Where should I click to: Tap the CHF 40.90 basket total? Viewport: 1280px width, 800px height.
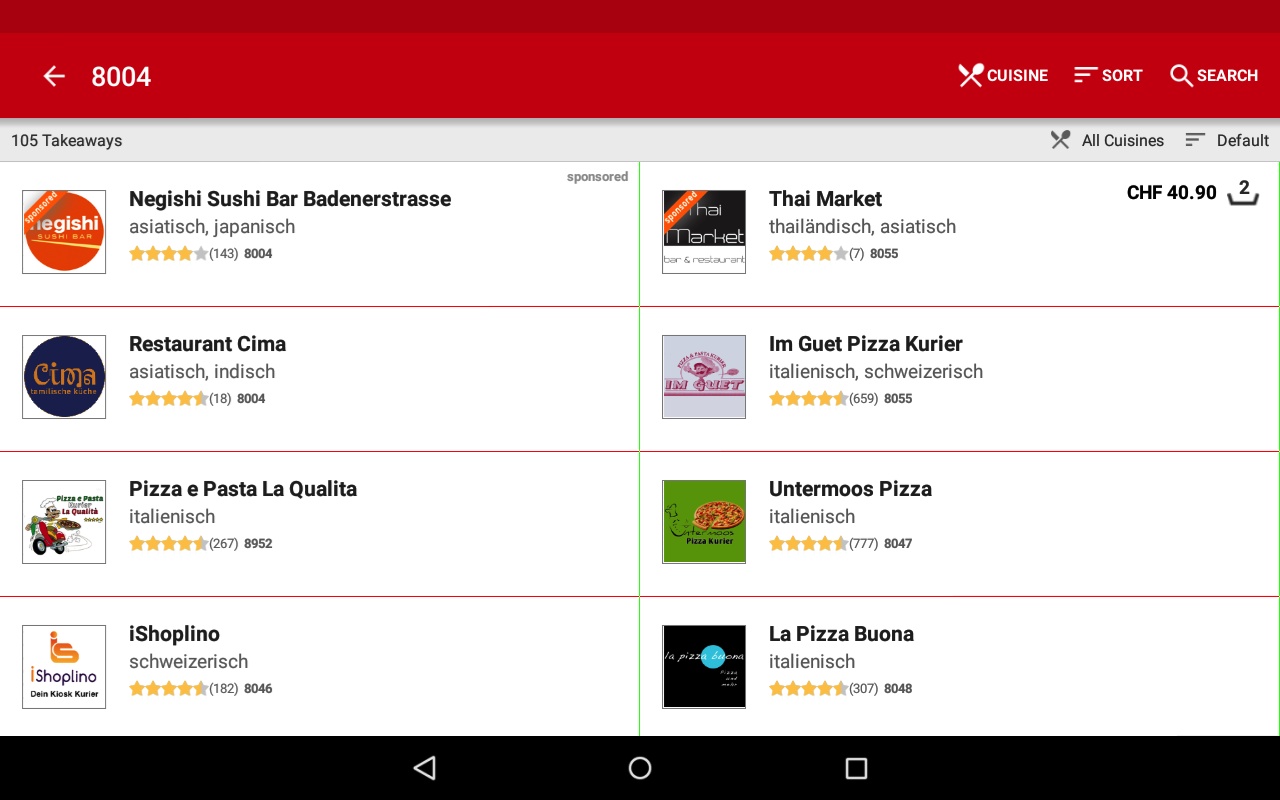tap(1171, 193)
